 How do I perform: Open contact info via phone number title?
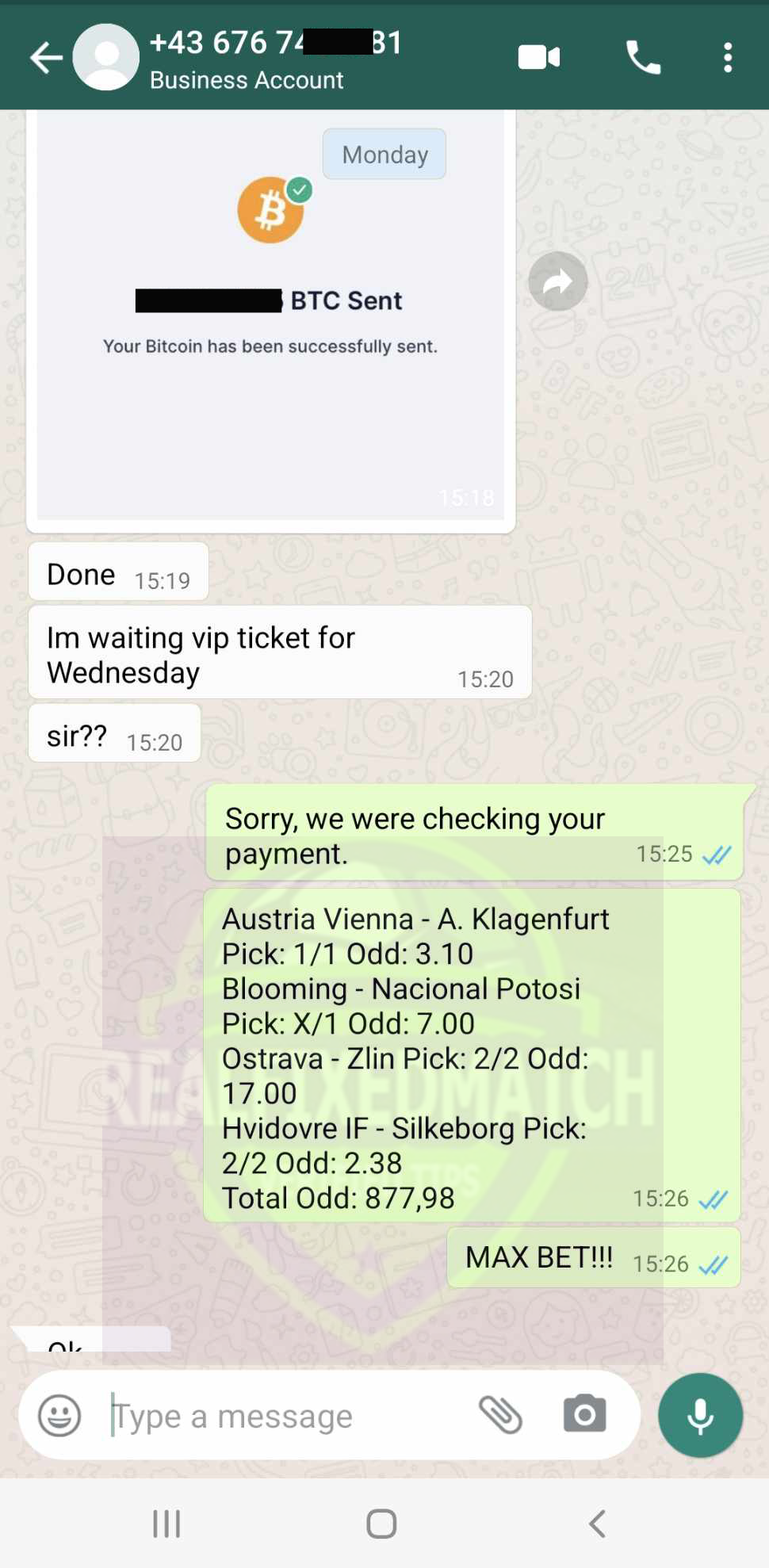pos(276,43)
